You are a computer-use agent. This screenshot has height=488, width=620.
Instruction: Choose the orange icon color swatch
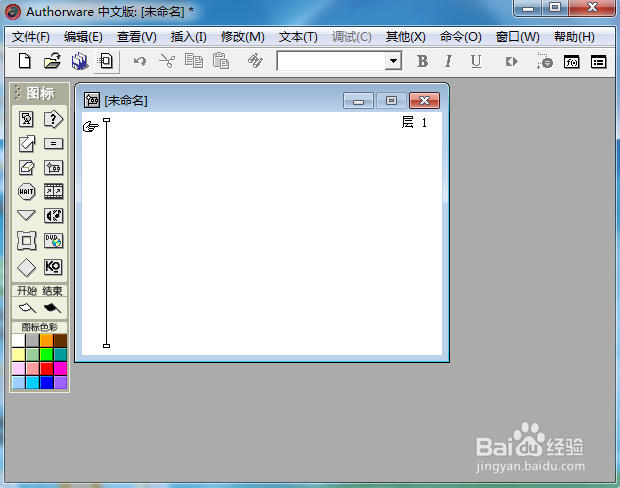[46, 340]
